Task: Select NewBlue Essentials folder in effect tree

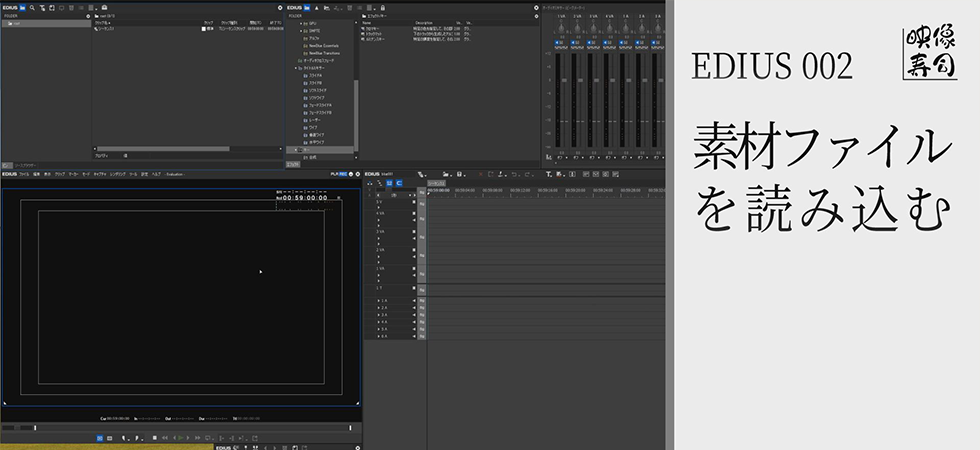Action: coord(324,46)
